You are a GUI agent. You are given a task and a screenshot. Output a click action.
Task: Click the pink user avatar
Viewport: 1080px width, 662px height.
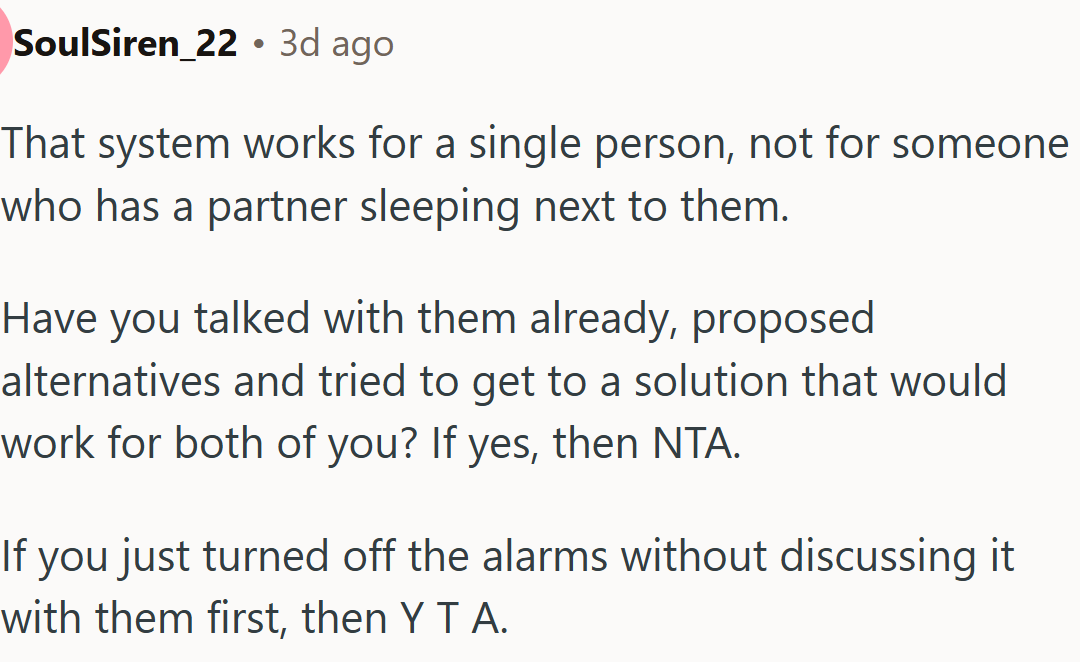click(4, 45)
